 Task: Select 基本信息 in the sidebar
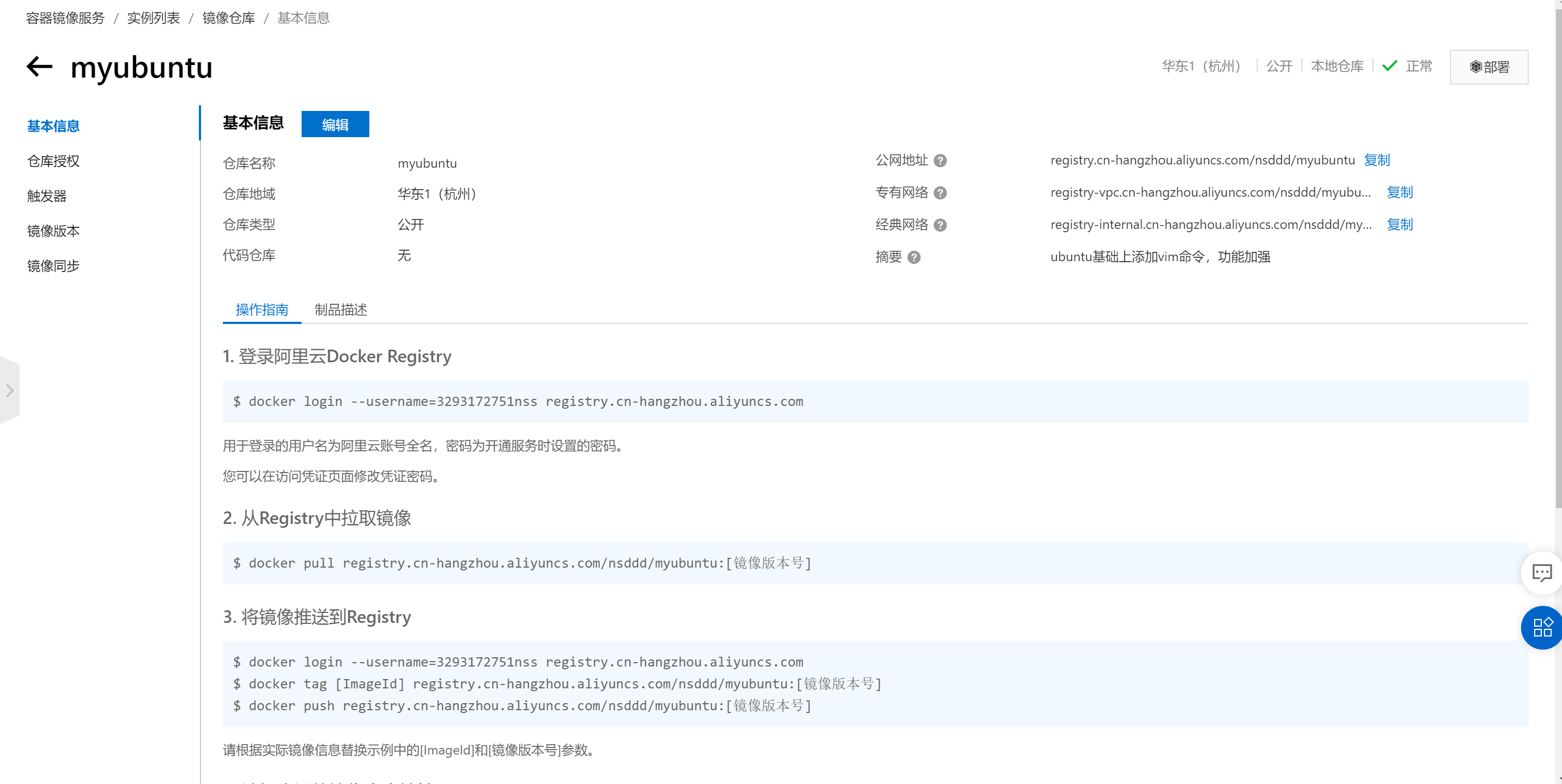tap(54, 126)
